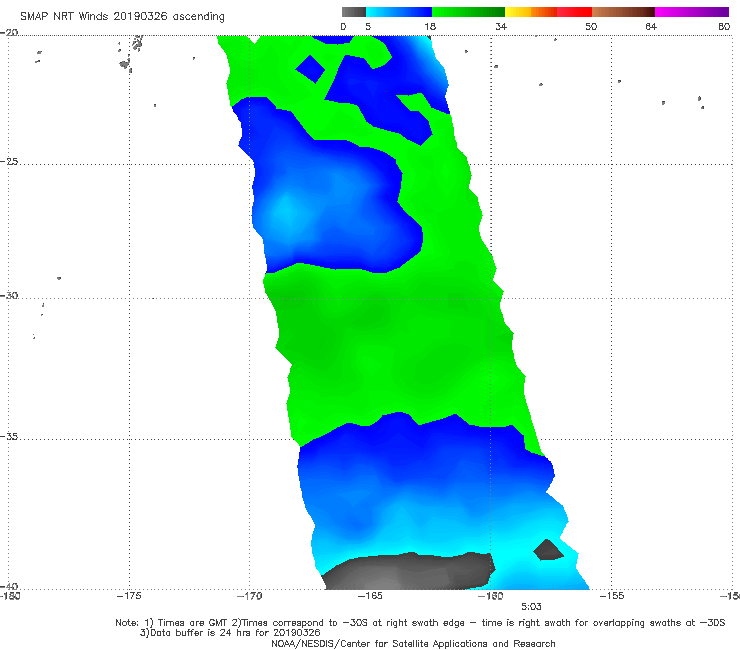Click the longitude label '-155'
Image resolution: width=740 pixels, height=650 pixels.
pos(612,596)
